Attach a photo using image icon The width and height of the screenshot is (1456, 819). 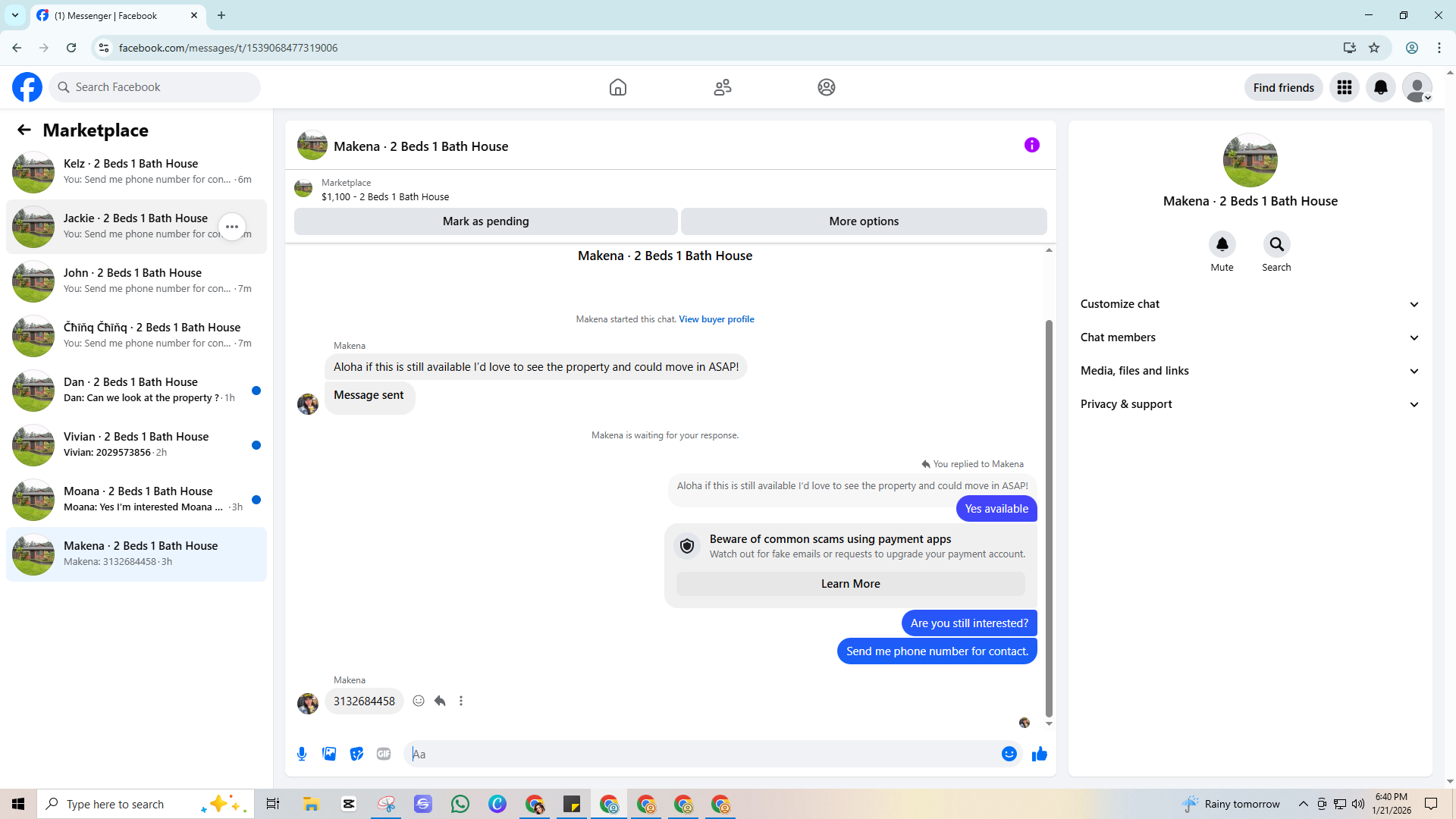(x=329, y=754)
